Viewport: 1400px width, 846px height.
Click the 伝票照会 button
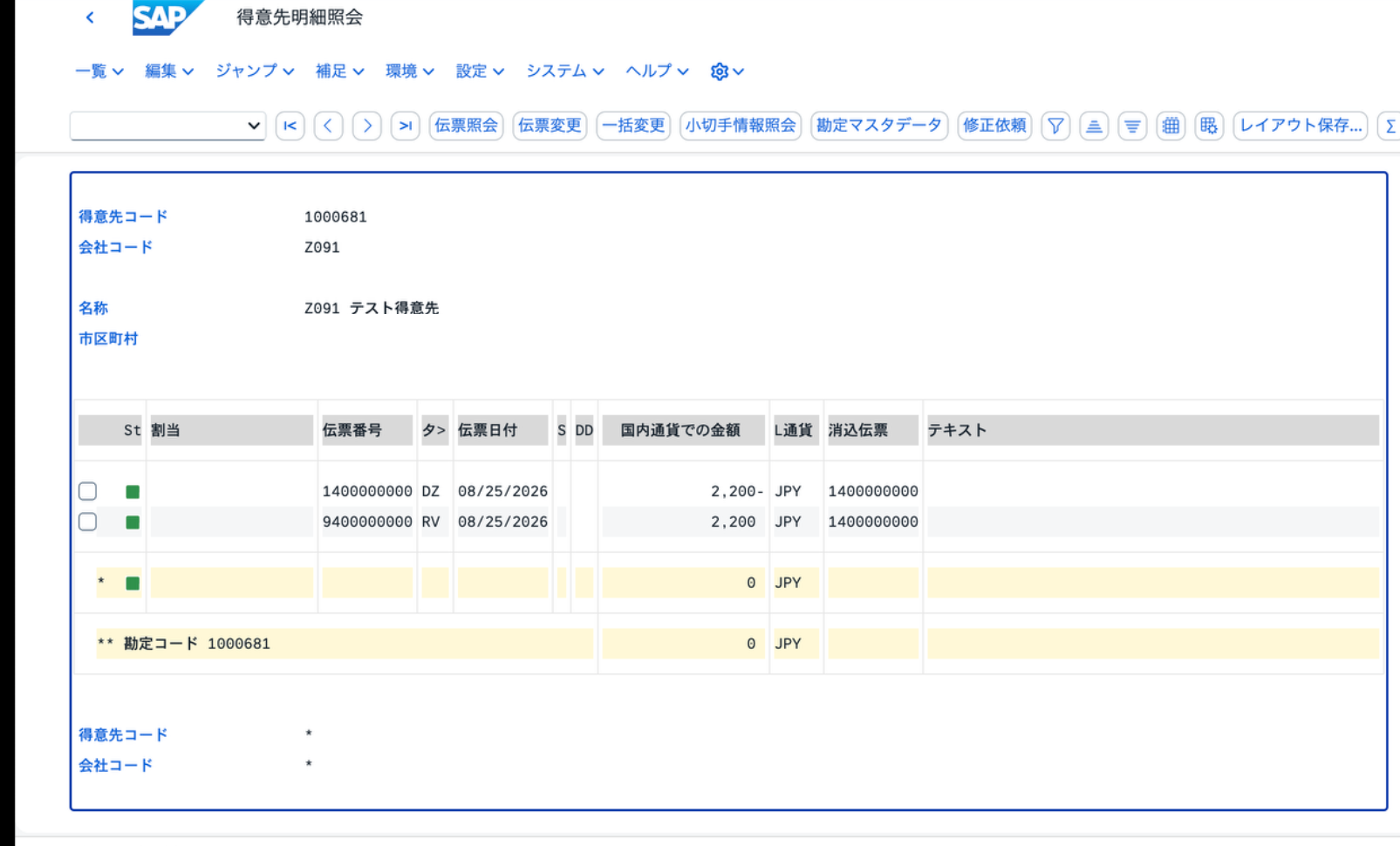pos(466,126)
